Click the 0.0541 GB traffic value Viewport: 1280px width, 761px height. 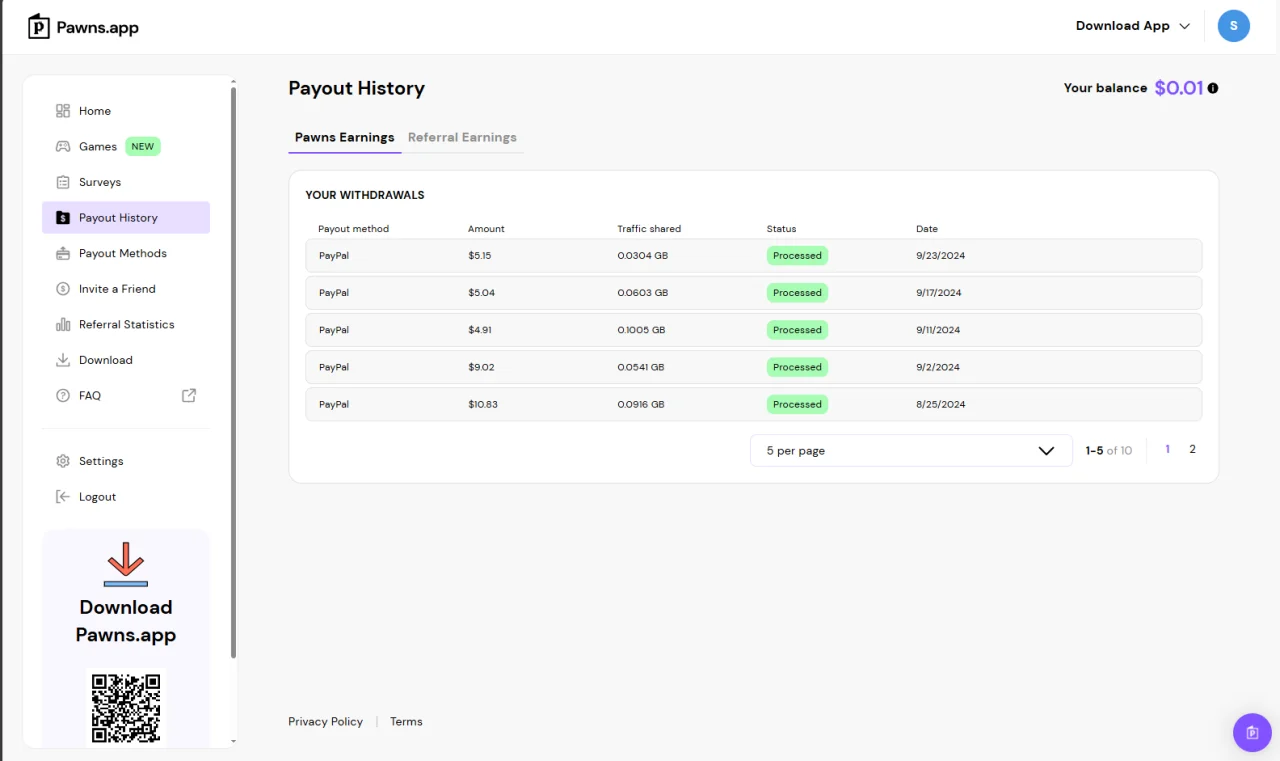[x=640, y=367]
